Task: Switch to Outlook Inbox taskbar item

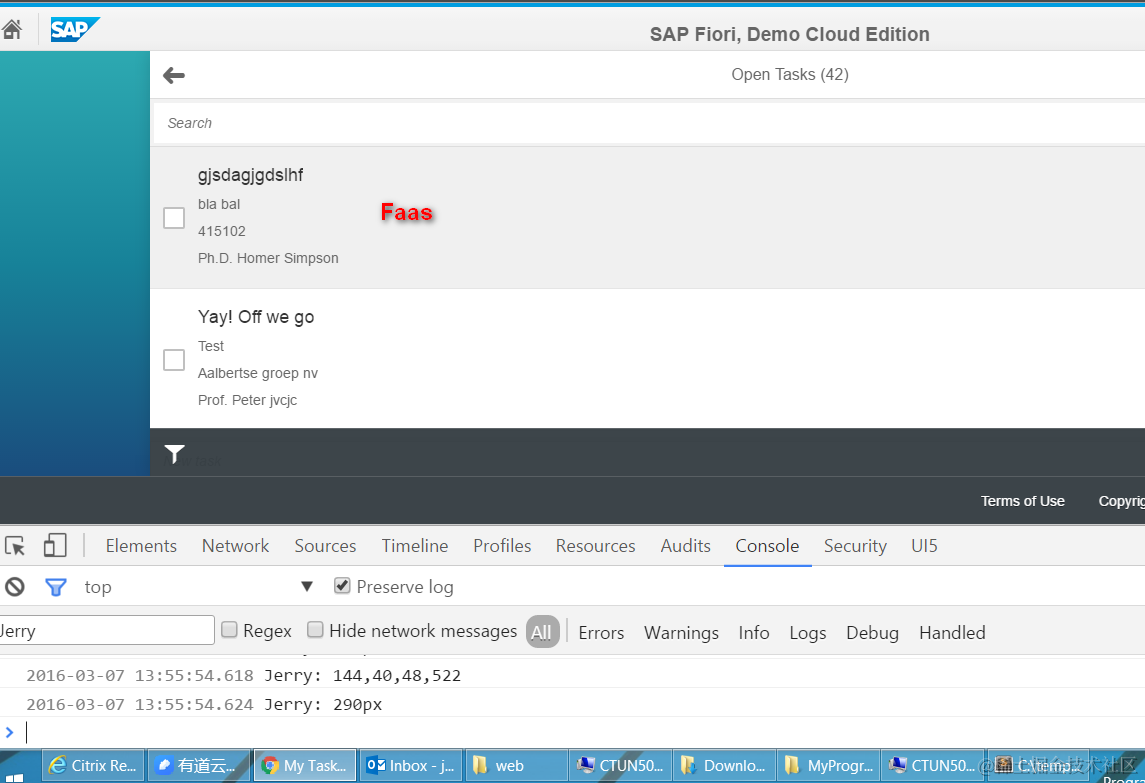Action: coord(412,765)
